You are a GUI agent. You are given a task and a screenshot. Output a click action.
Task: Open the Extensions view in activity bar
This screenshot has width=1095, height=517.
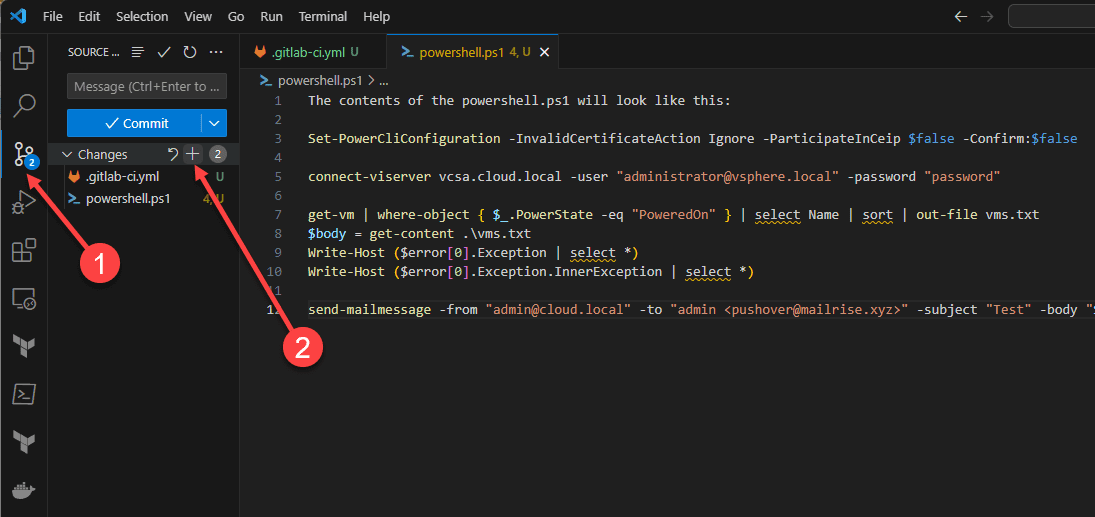point(24,249)
